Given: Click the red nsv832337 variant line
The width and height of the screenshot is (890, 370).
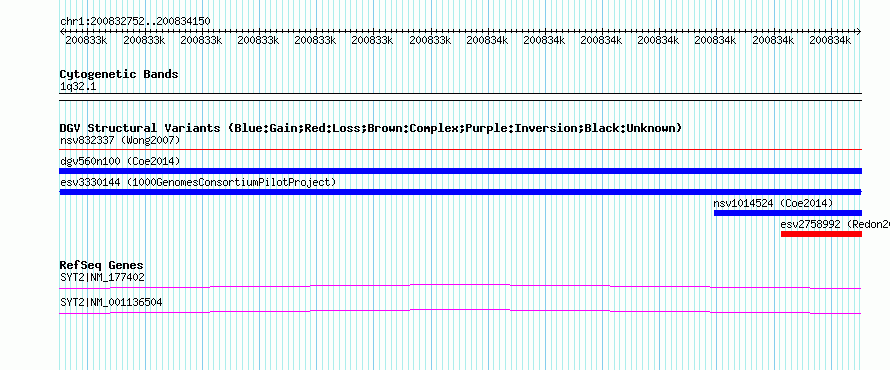Looking at the screenshot, I should tap(460, 150).
